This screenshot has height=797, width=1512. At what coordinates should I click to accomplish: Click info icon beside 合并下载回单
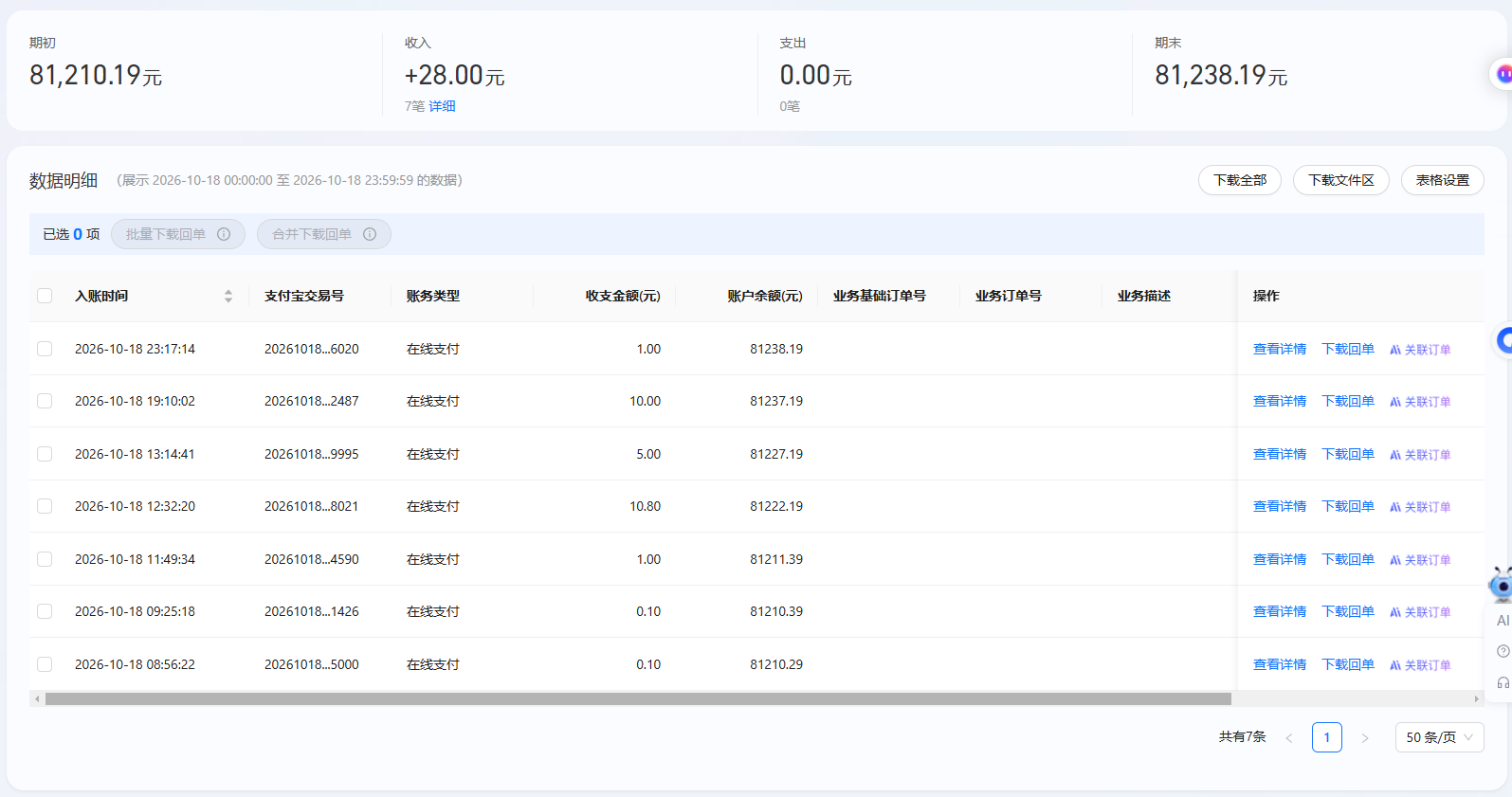click(370, 234)
